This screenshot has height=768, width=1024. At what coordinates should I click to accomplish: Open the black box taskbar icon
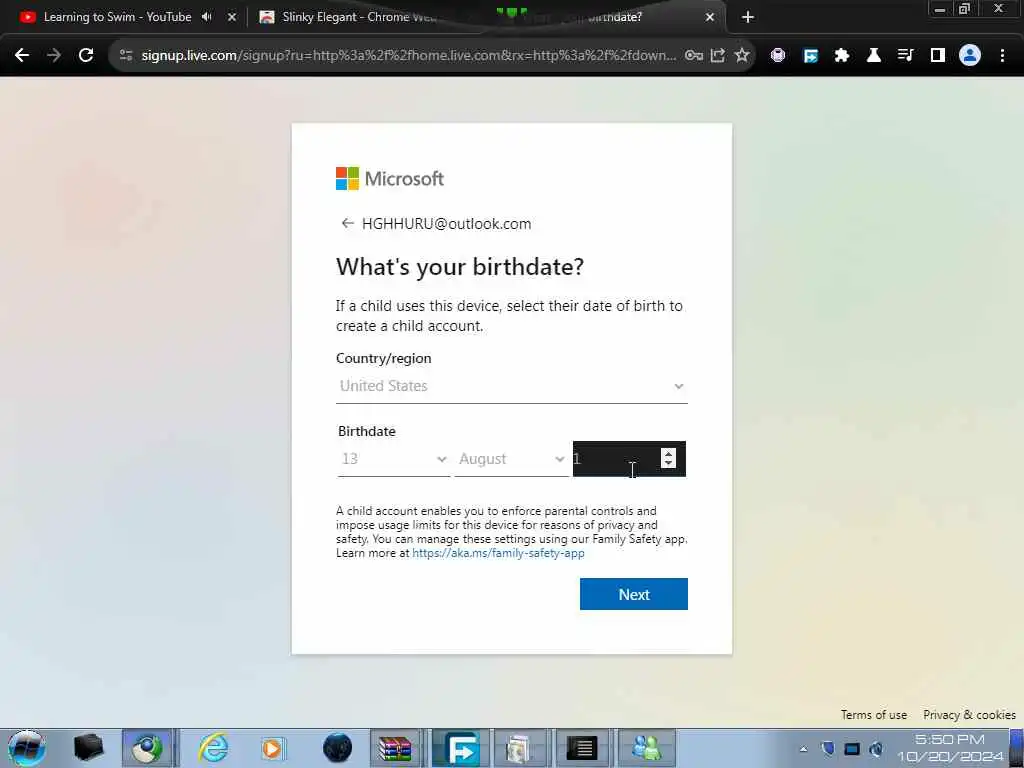89,748
